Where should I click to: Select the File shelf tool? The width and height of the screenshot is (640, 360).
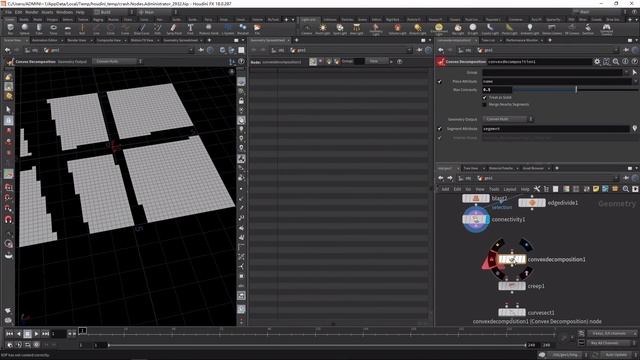[257, 29]
